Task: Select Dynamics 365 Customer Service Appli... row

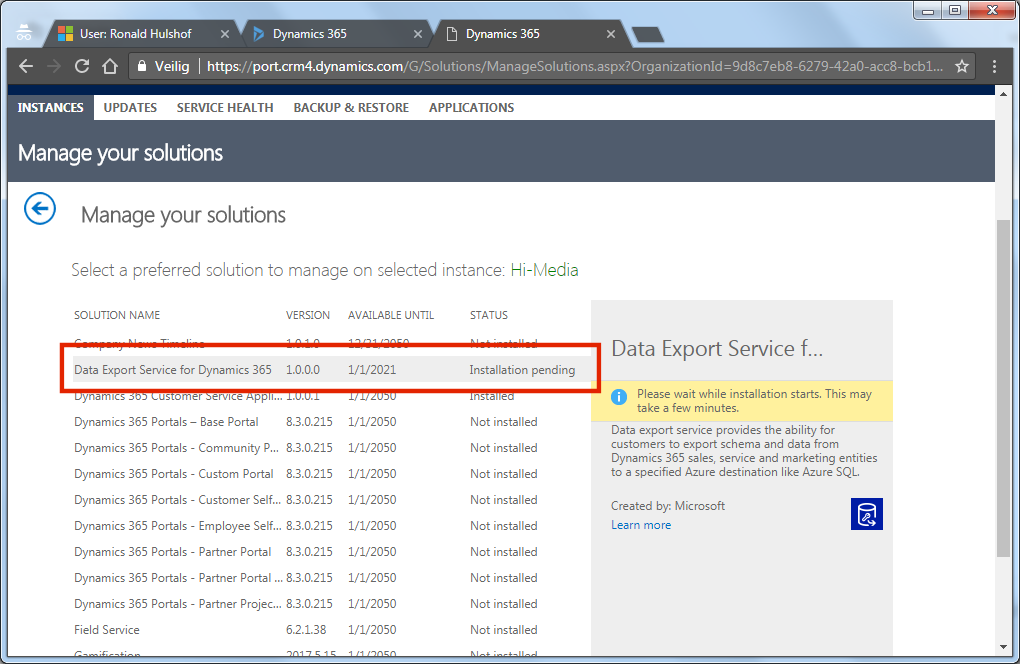Action: (332, 395)
